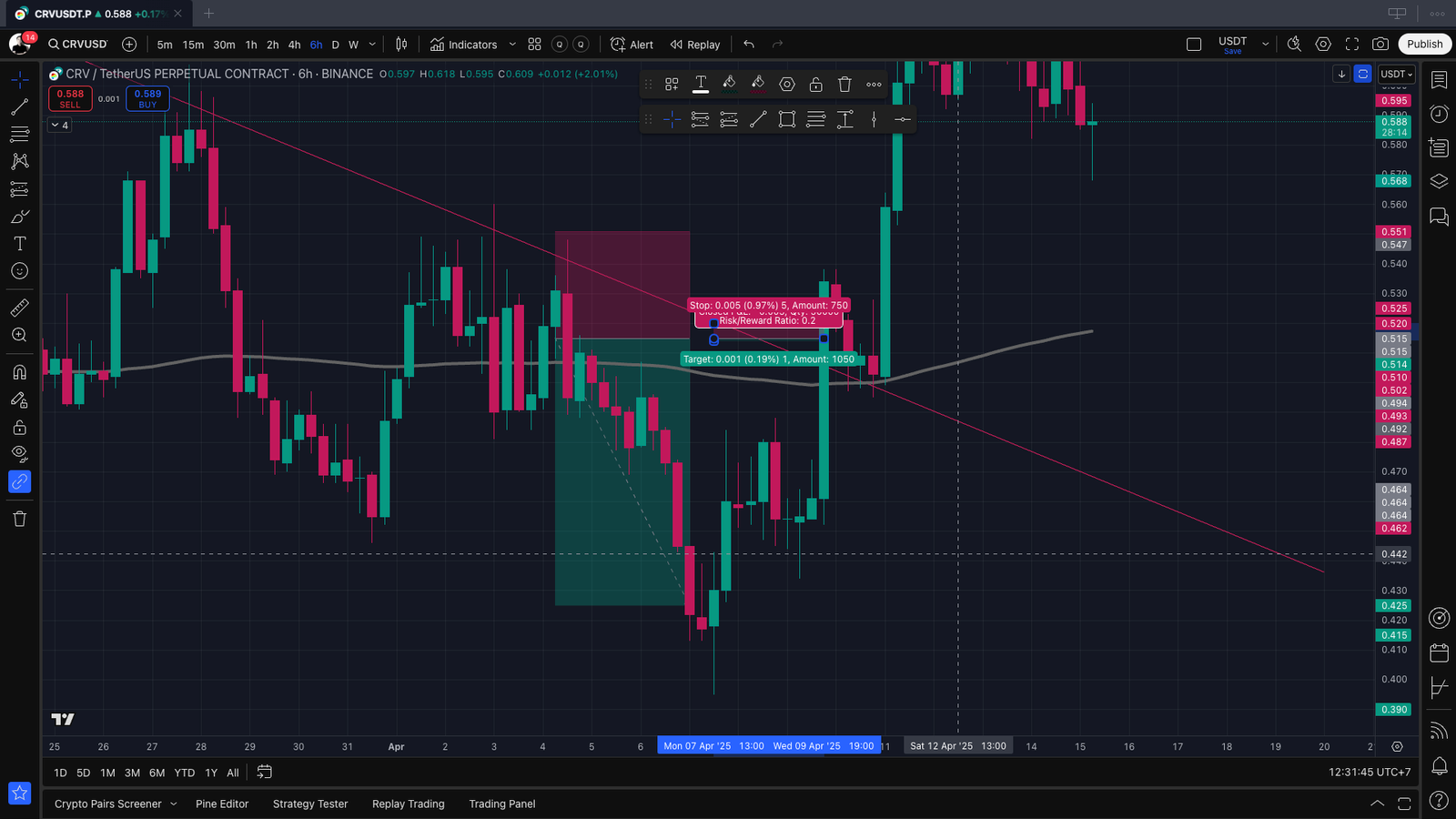Toggle hide all drawings eye icon
Viewport: 1456px width, 819px height.
click(x=19, y=454)
